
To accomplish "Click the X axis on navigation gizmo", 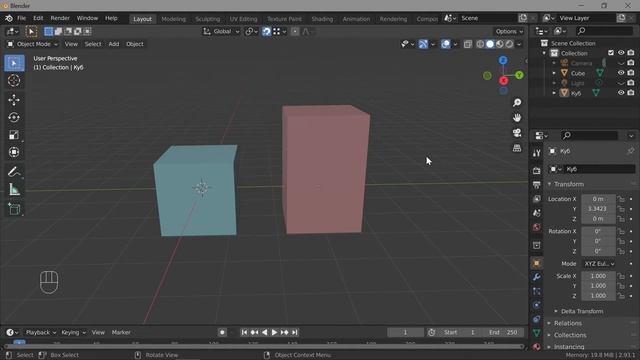I will (x=504, y=80).
